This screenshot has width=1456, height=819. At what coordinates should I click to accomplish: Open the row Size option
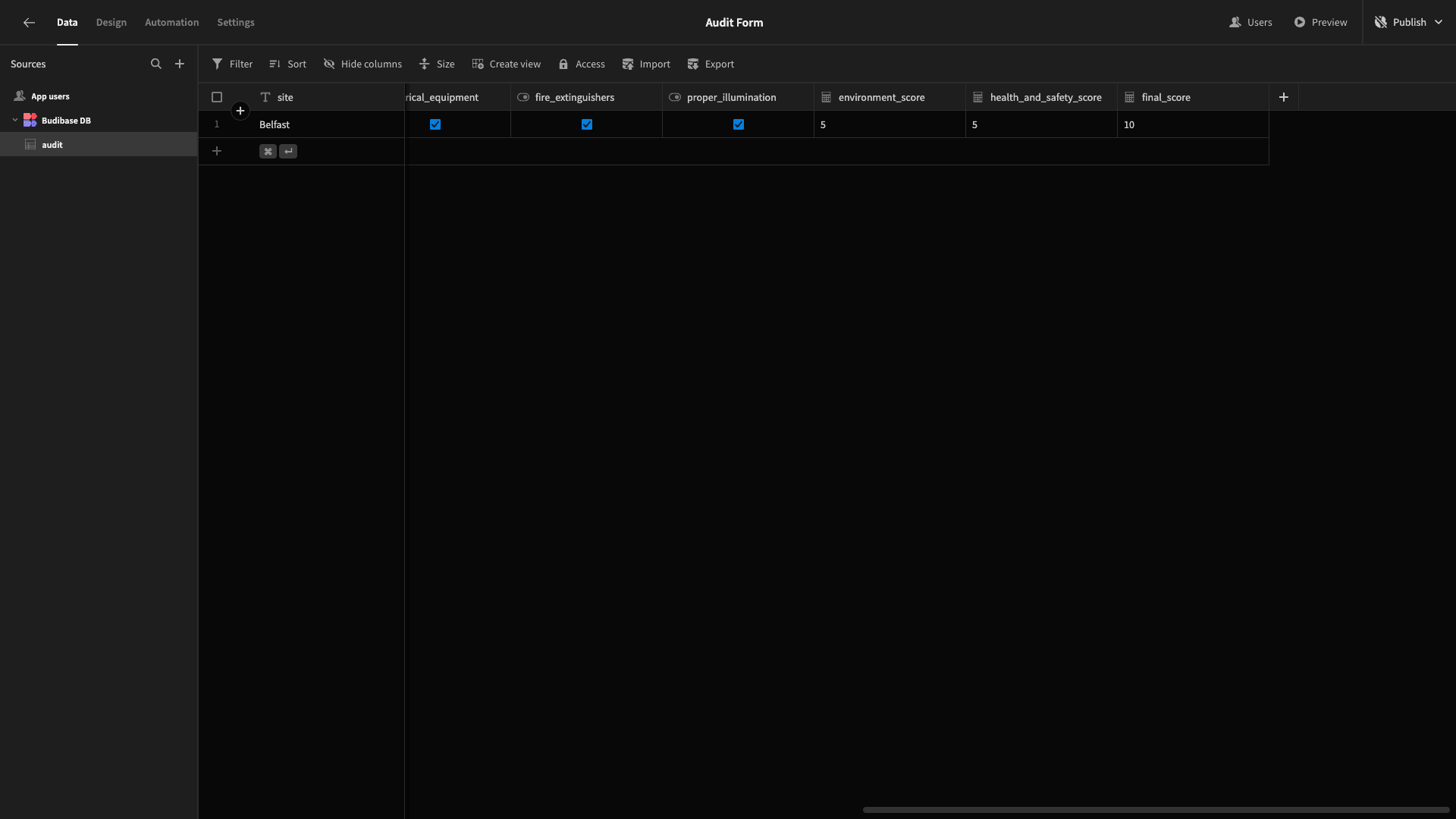coord(437,64)
